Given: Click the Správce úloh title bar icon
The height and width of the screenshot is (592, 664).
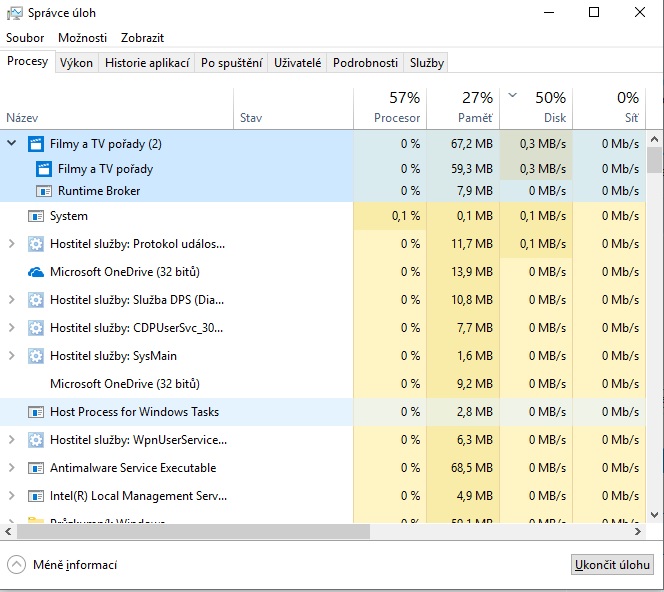Looking at the screenshot, I should pyautogui.click(x=15, y=13).
